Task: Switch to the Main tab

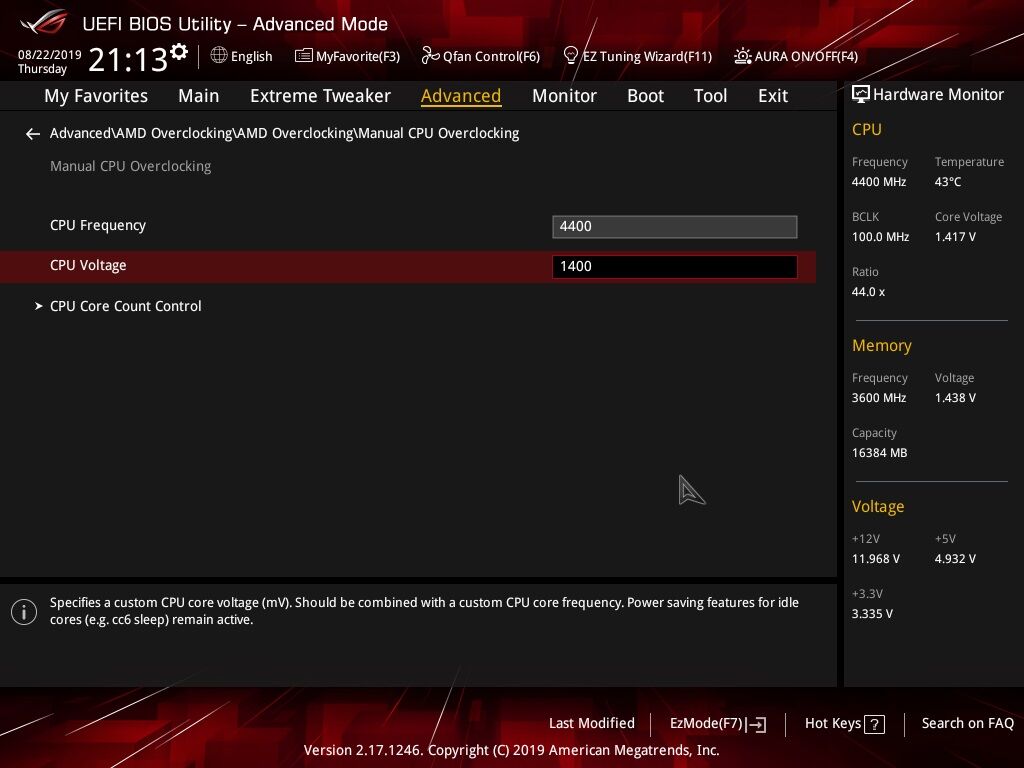Action: pyautogui.click(x=199, y=96)
